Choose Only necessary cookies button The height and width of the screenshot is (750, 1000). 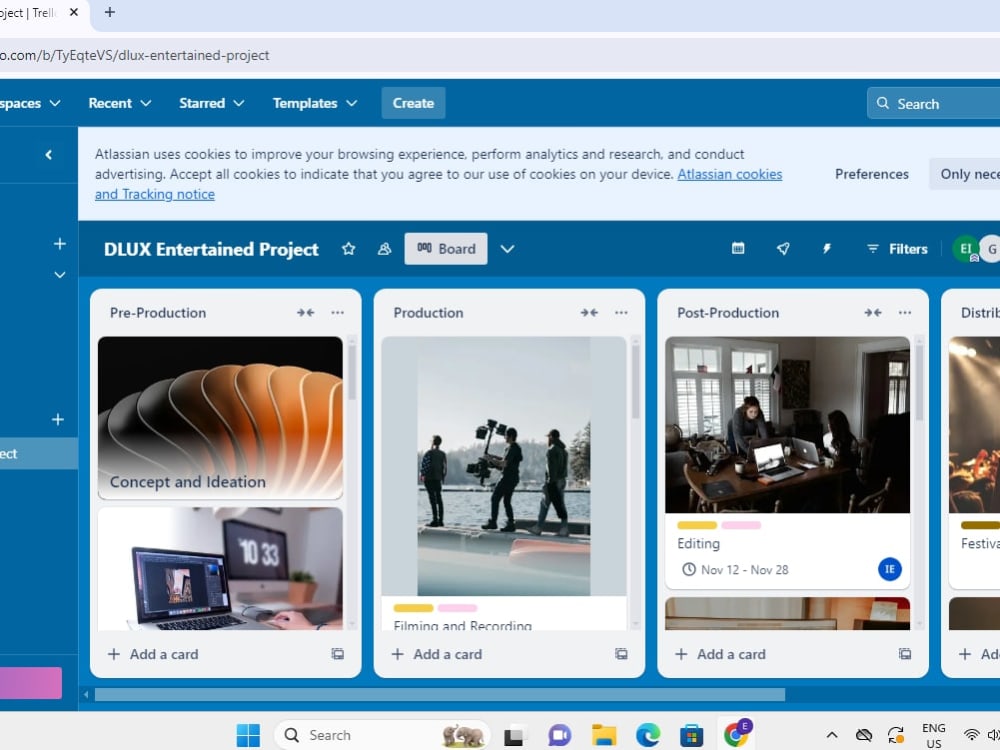tap(965, 174)
